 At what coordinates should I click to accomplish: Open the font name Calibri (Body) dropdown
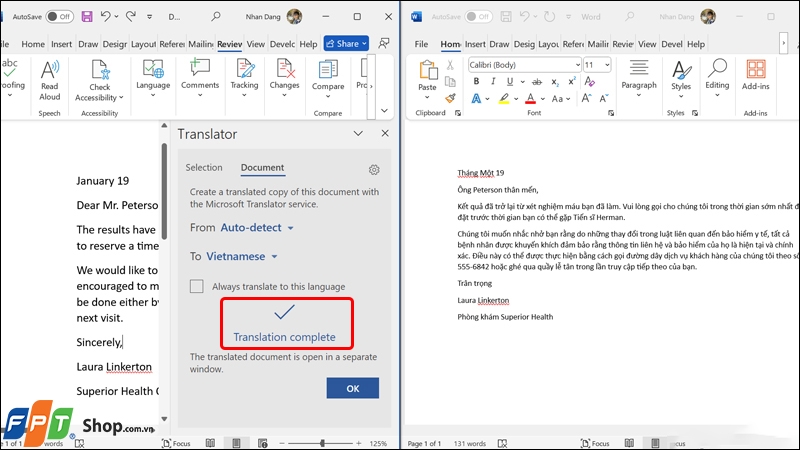(577, 65)
